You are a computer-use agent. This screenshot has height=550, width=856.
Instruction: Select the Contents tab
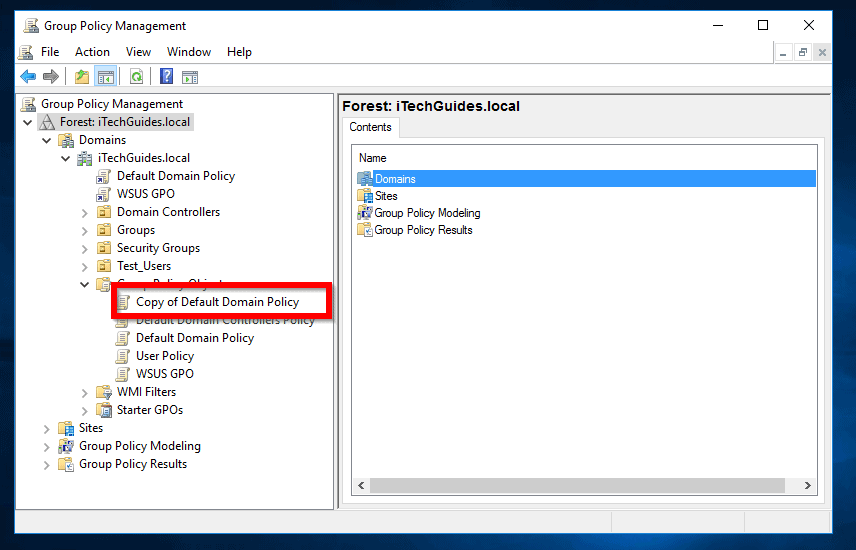pos(370,127)
